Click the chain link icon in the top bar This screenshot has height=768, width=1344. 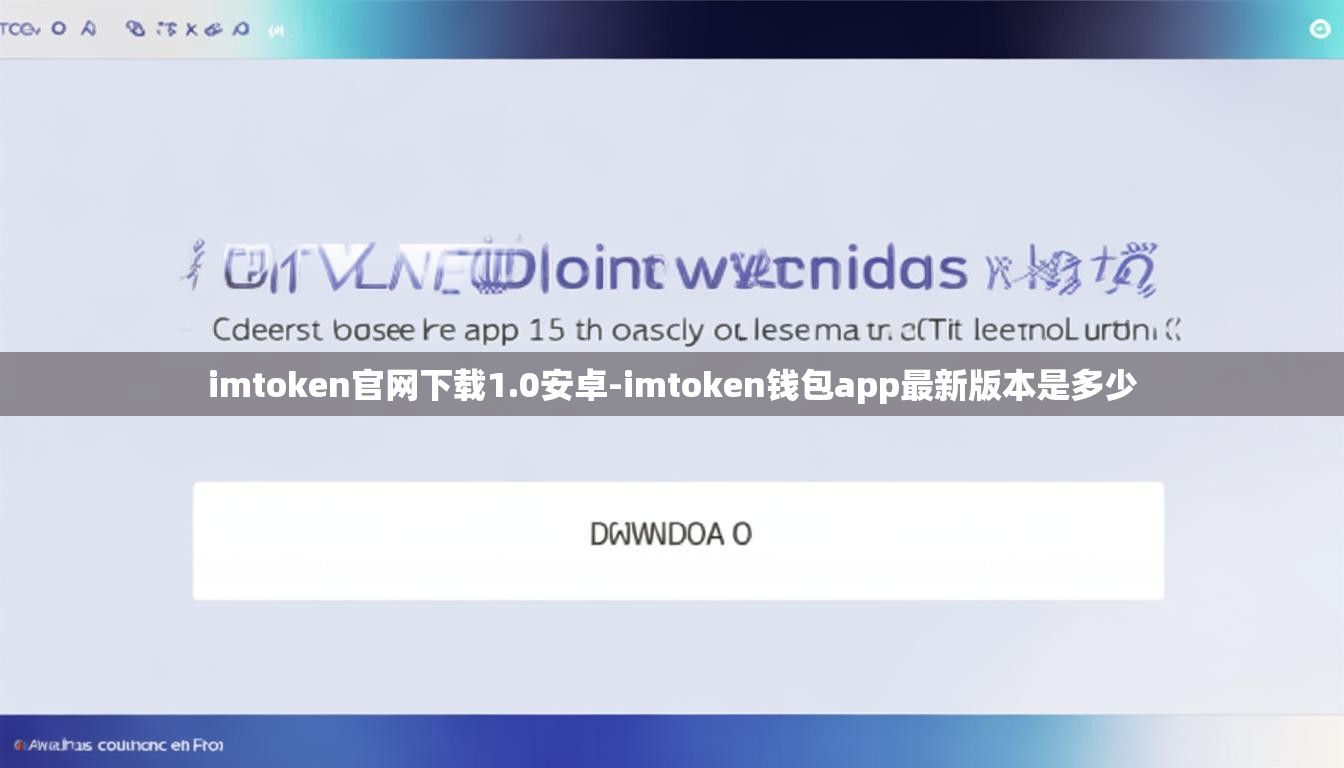[136, 29]
